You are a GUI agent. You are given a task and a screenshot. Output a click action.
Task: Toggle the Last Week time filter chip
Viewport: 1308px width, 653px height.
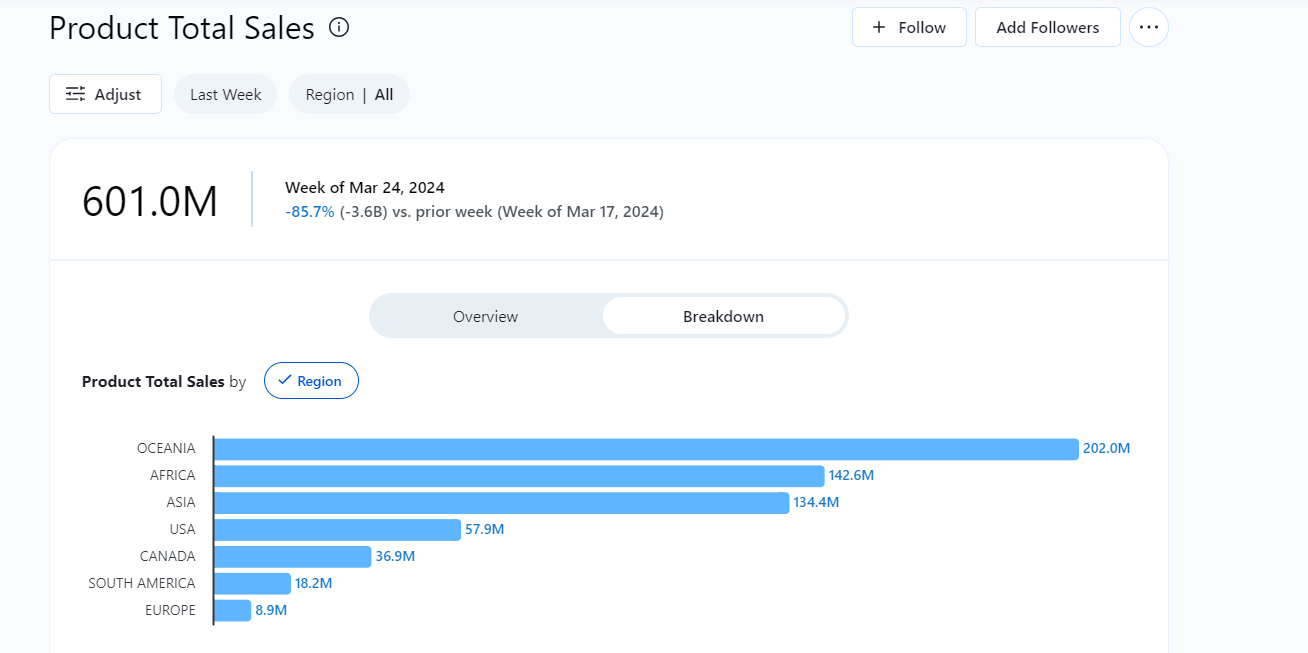(225, 93)
